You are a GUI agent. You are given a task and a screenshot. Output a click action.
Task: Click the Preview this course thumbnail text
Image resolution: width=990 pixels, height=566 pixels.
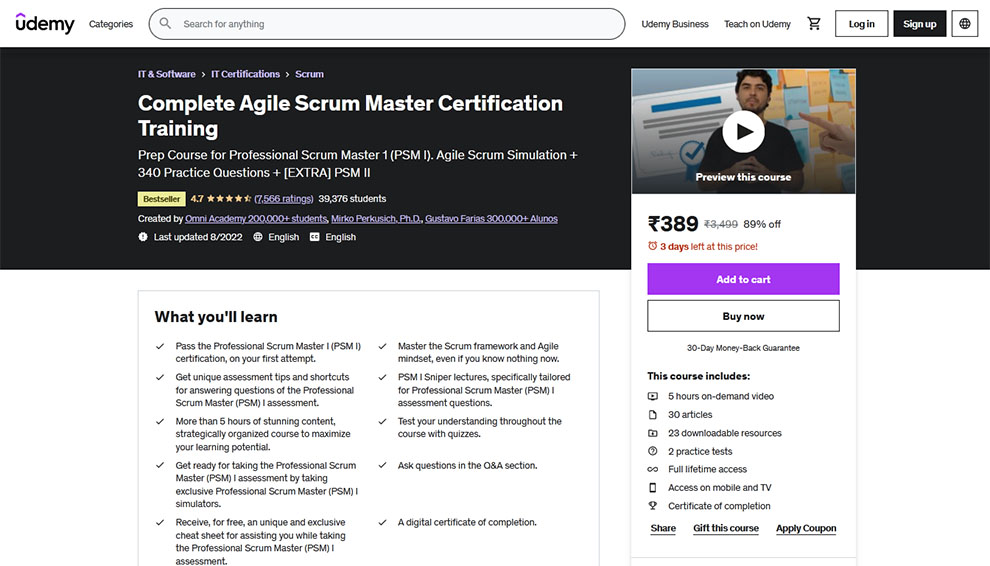(x=743, y=177)
